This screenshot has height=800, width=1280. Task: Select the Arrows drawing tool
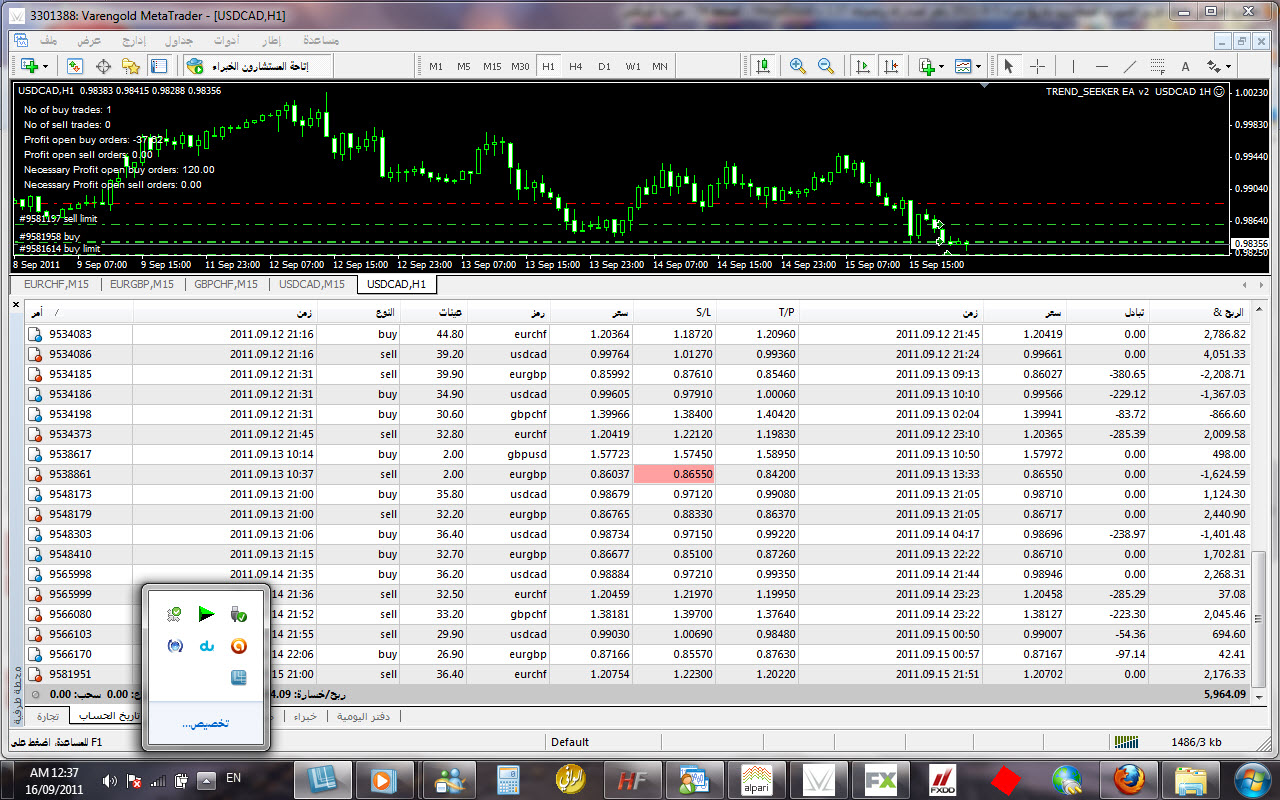tap(1214, 66)
